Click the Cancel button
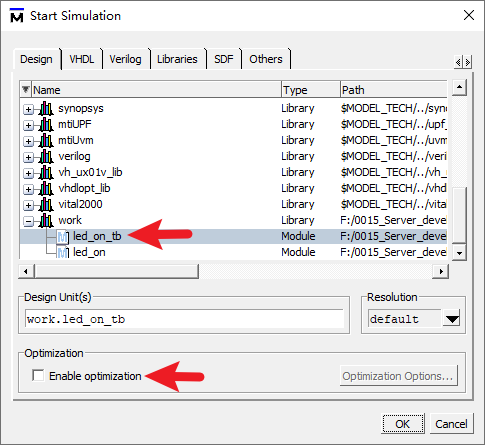The width and height of the screenshot is (485, 445). point(451,424)
